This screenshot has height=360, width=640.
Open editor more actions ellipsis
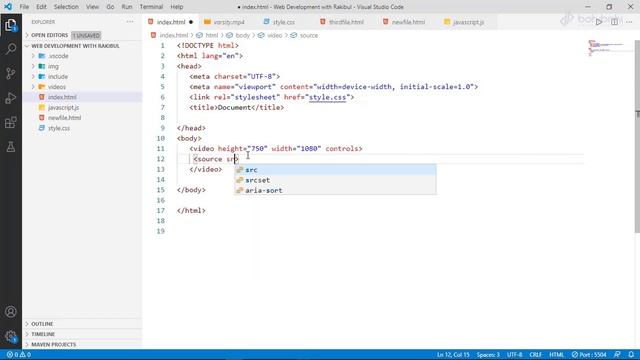click(629, 22)
